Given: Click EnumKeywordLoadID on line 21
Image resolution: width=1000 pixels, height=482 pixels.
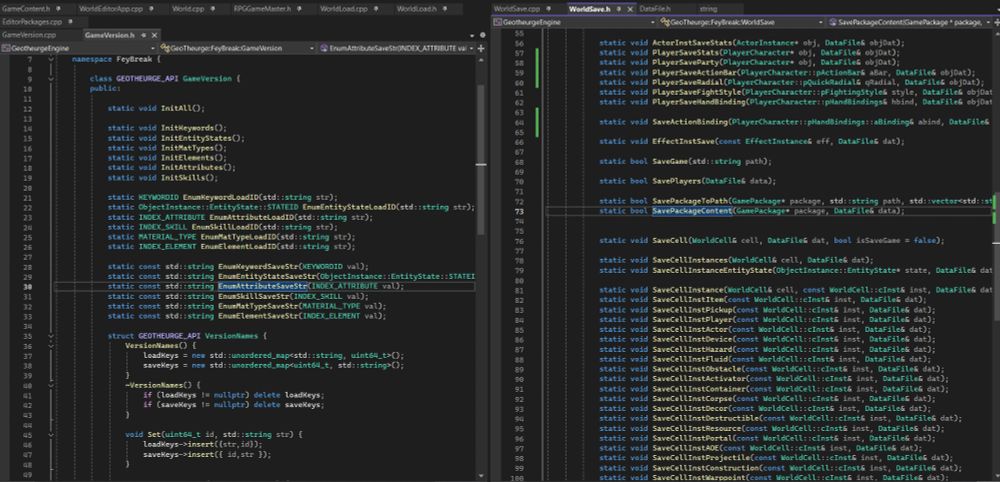Looking at the screenshot, I should coord(220,197).
